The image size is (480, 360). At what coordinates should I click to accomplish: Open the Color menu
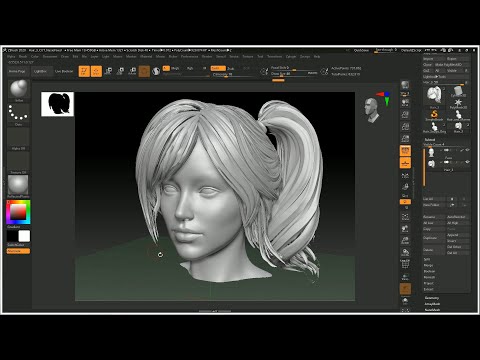coord(35,57)
